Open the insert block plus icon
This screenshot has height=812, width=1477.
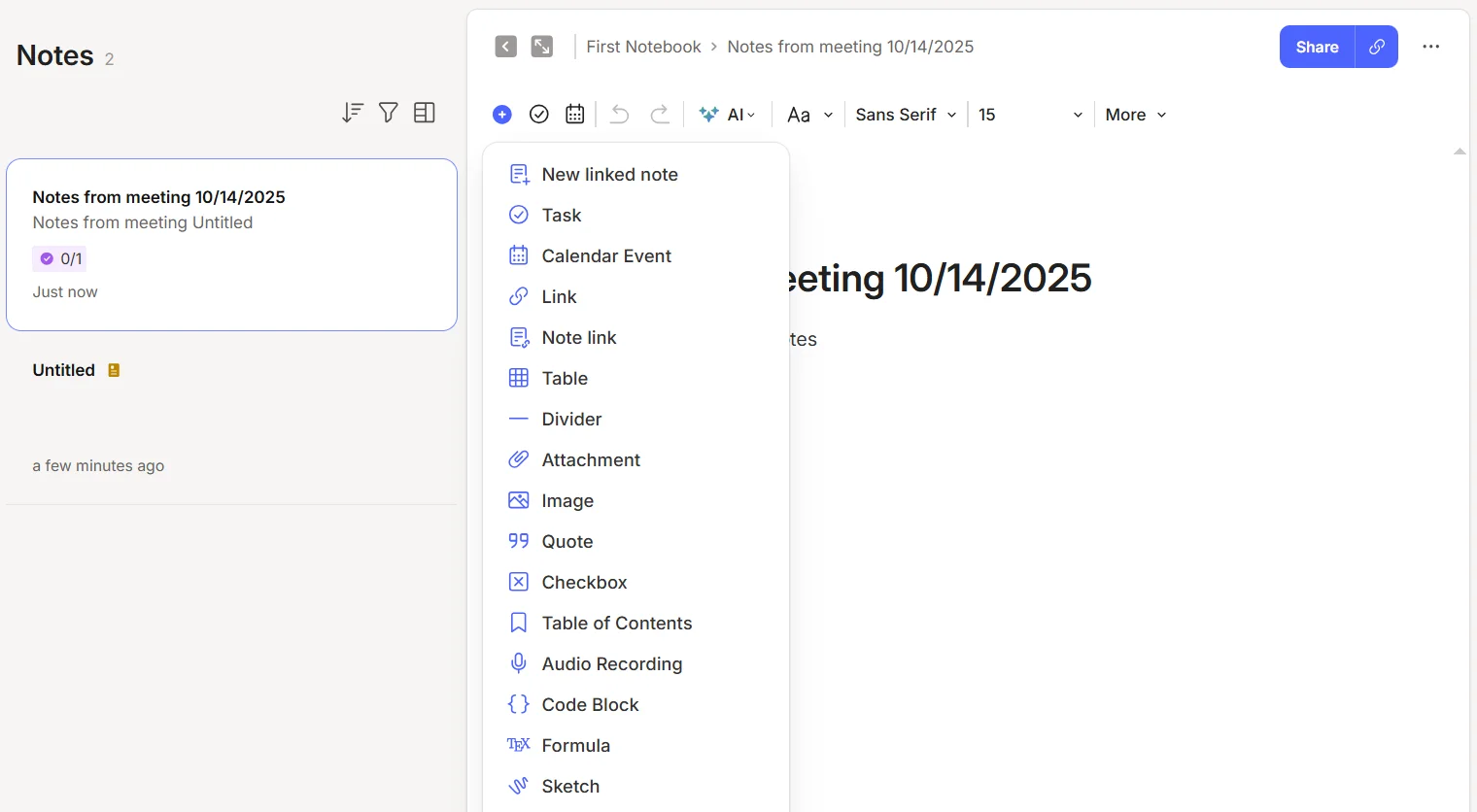pyautogui.click(x=501, y=114)
